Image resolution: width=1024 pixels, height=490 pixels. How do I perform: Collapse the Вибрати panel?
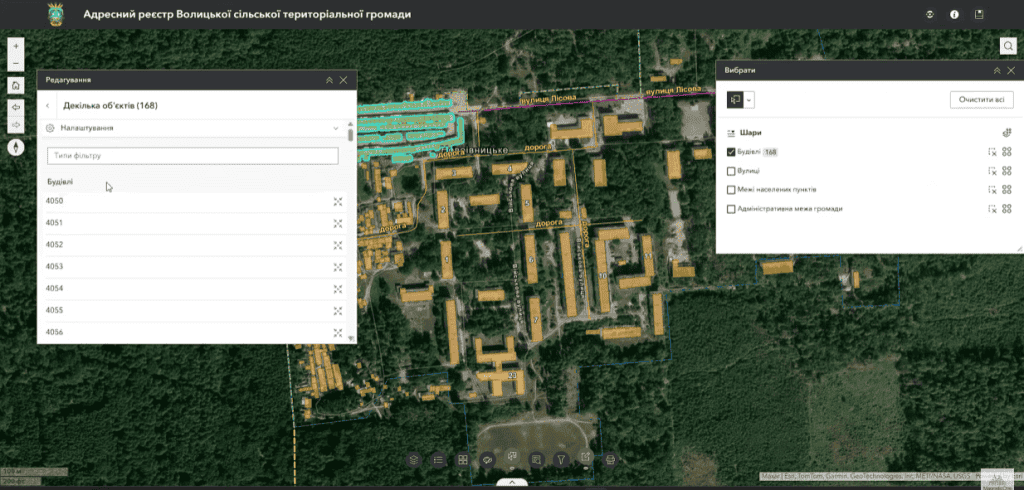click(996, 71)
